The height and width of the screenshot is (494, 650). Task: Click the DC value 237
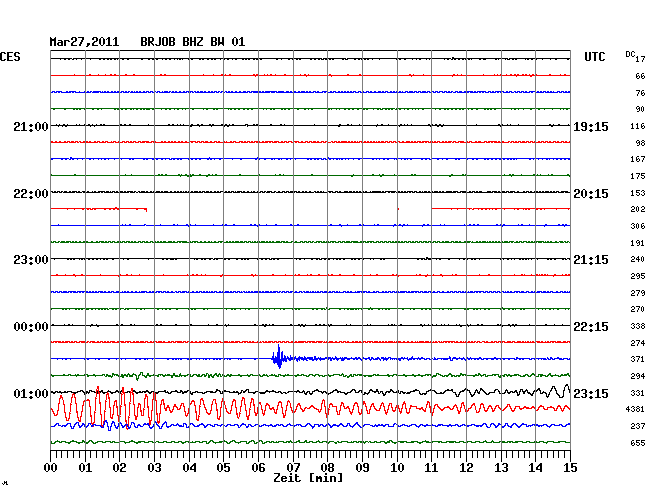[638, 426]
